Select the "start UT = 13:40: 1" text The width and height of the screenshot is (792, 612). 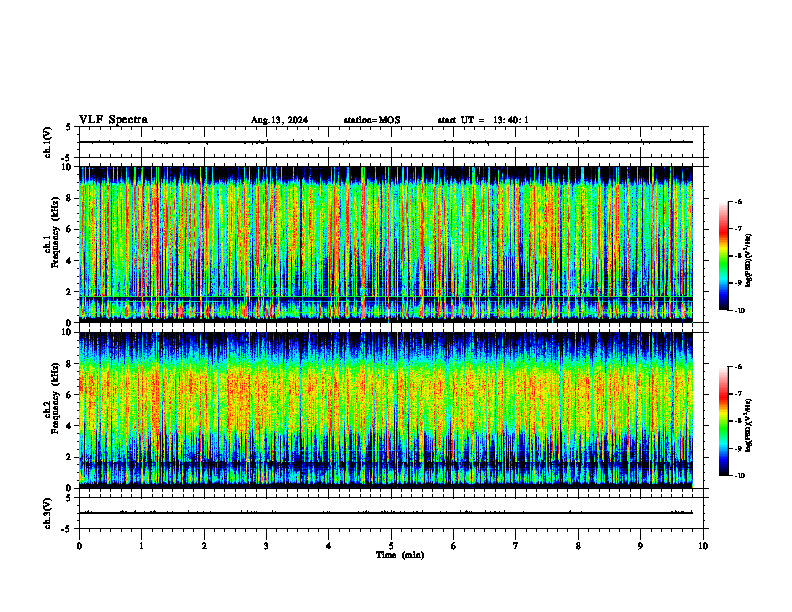pos(483,120)
